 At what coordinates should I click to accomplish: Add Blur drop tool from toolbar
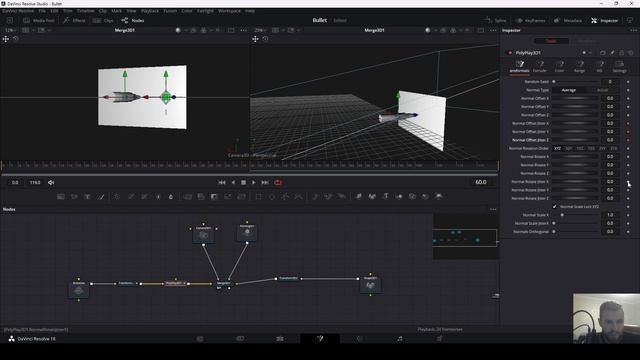(x=171, y=197)
